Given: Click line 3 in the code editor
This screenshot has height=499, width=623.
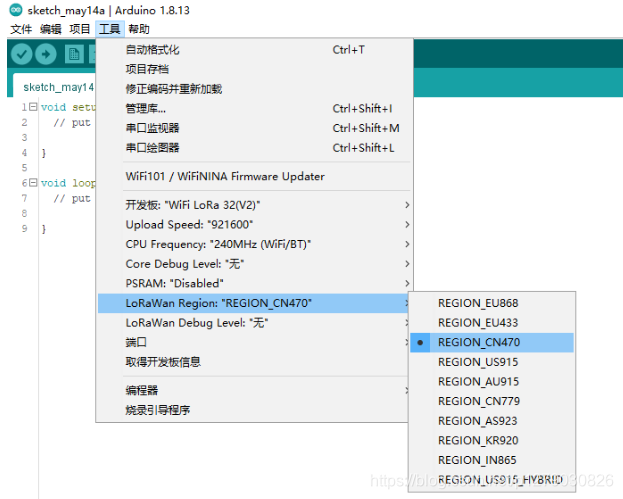Looking at the screenshot, I should (68, 137).
